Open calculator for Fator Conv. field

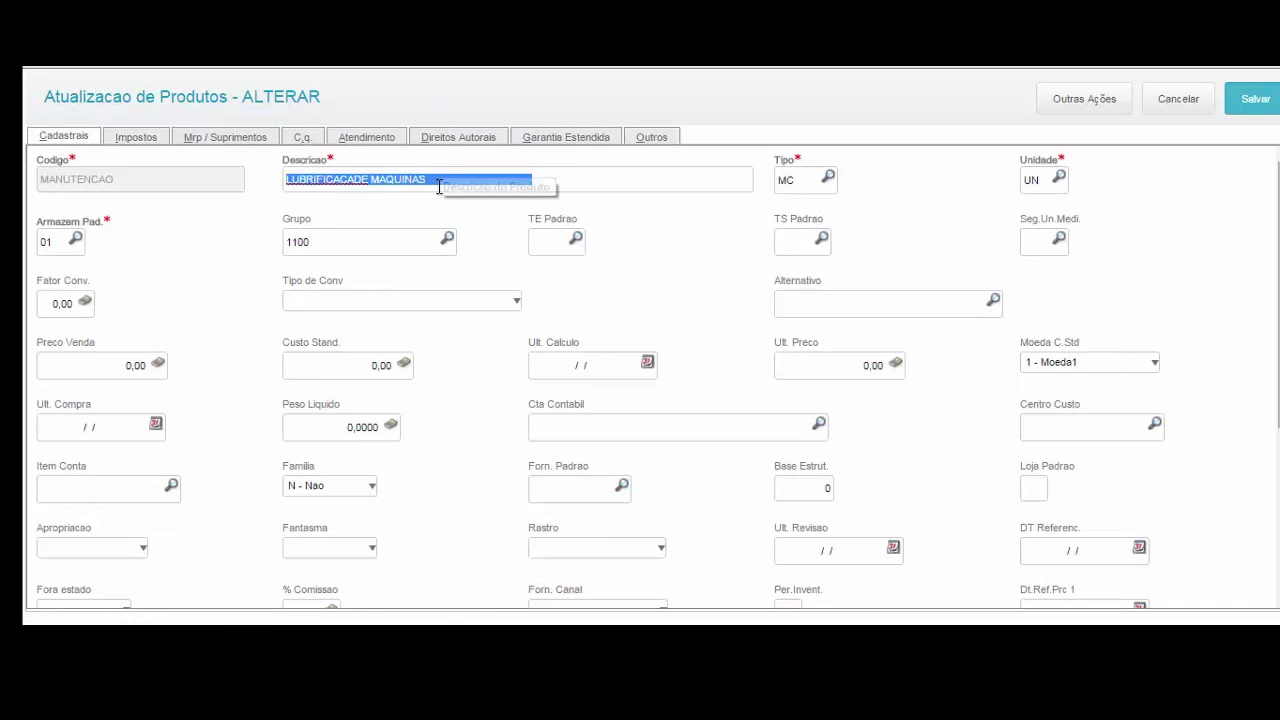click(x=85, y=301)
